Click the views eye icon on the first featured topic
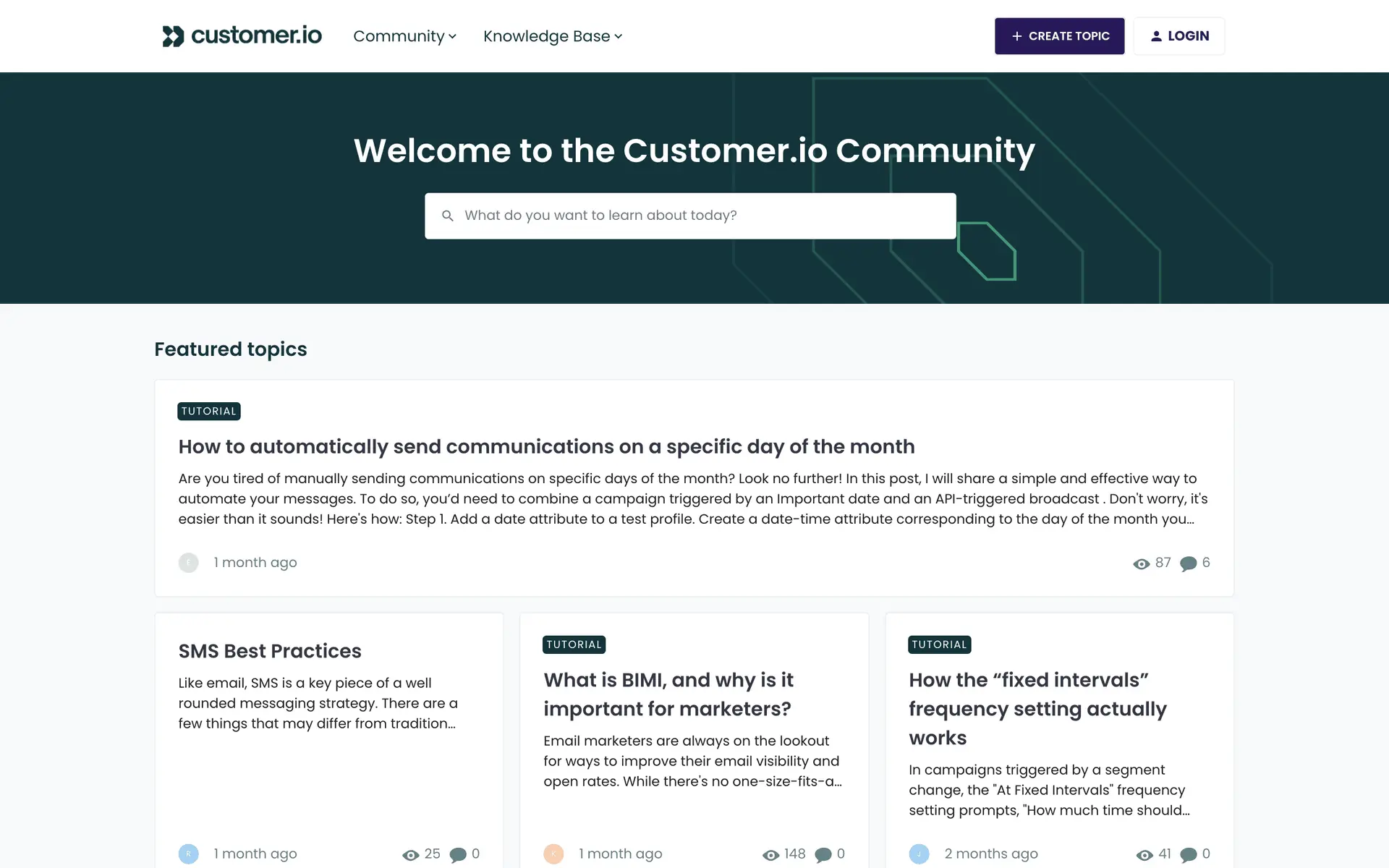The height and width of the screenshot is (868, 1389). (1141, 564)
